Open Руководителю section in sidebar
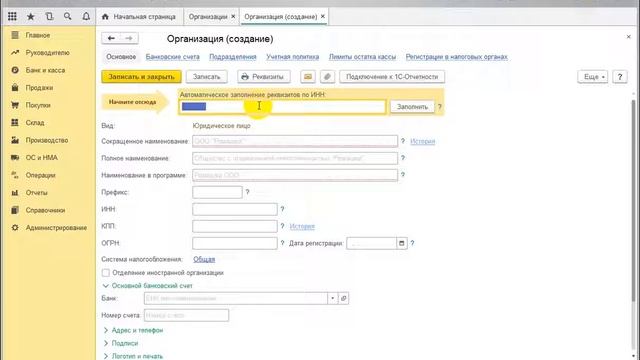This screenshot has width=640, height=360. point(47,53)
